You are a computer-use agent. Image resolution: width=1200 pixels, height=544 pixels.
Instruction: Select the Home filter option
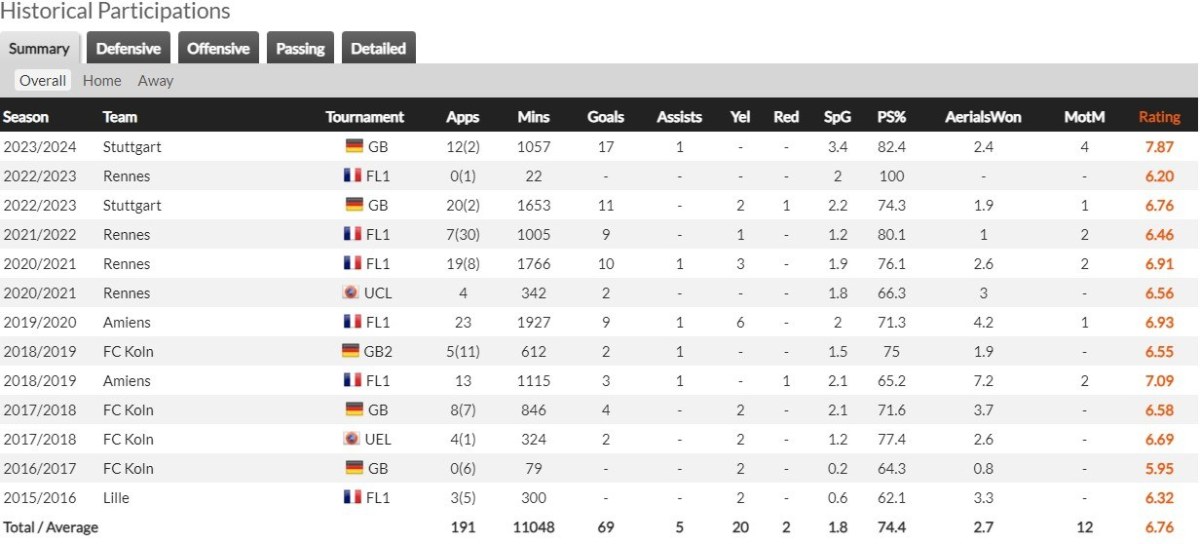(x=102, y=81)
